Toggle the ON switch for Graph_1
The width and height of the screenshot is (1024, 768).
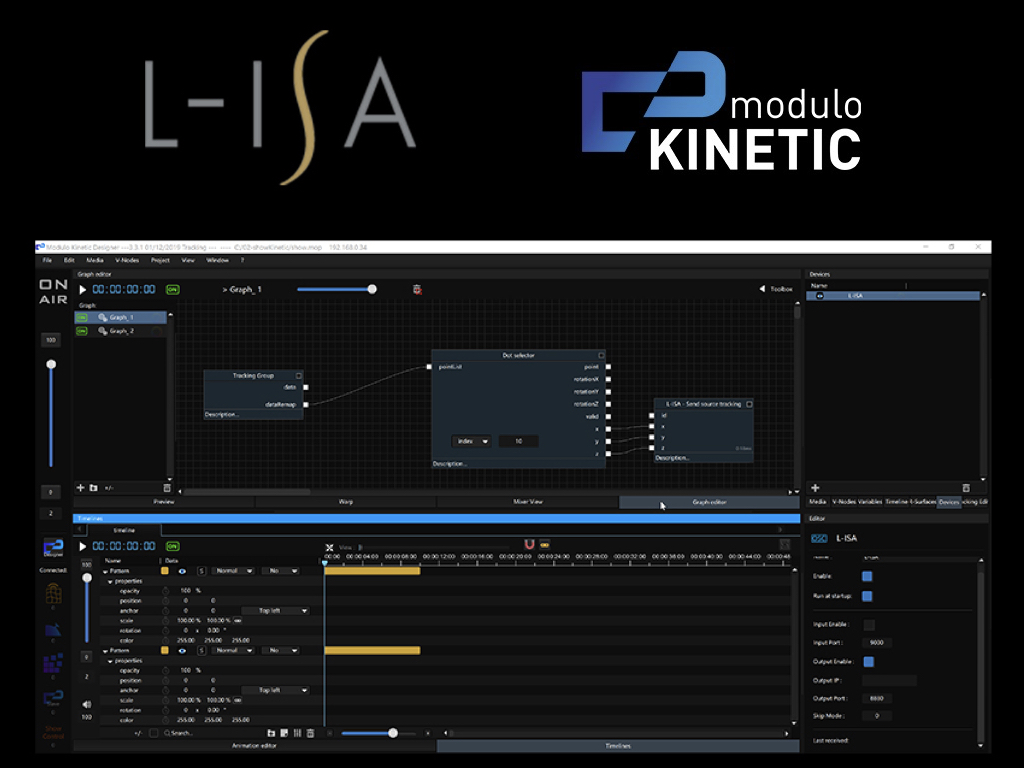[x=82, y=317]
